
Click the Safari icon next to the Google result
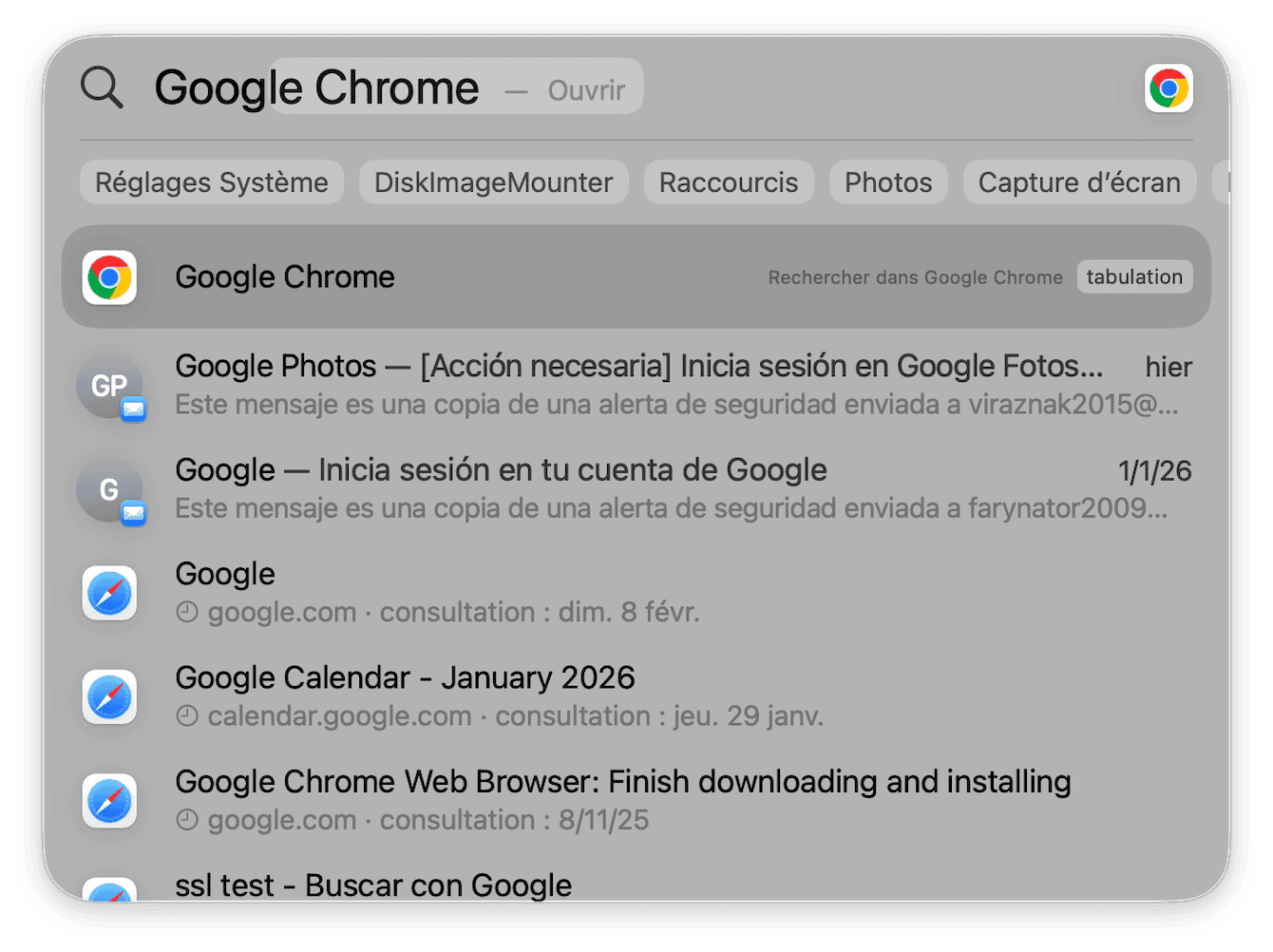click(109, 594)
